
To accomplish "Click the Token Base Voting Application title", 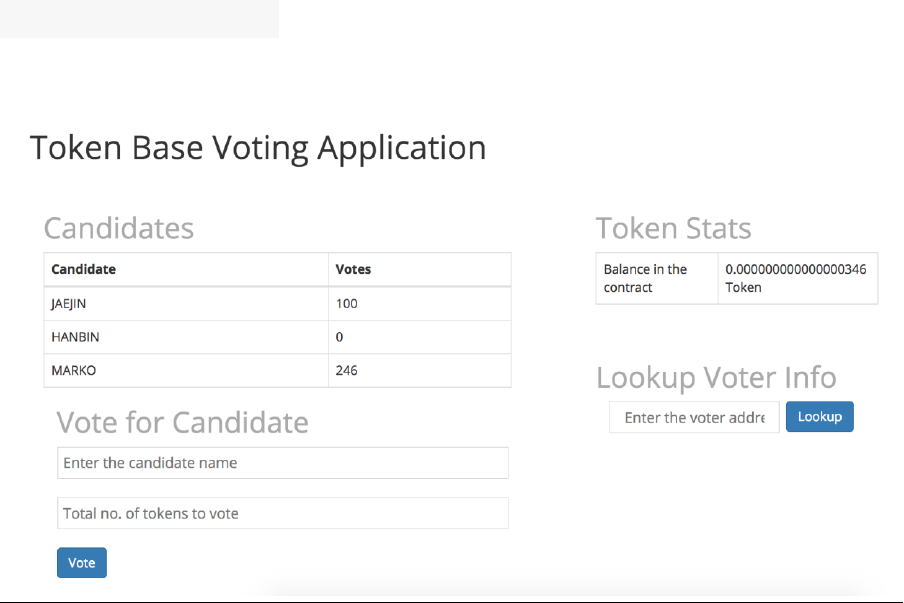I will (258, 148).
